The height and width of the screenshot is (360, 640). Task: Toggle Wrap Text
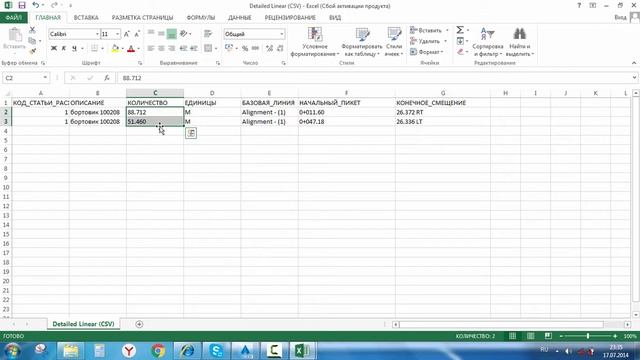click(x=208, y=33)
